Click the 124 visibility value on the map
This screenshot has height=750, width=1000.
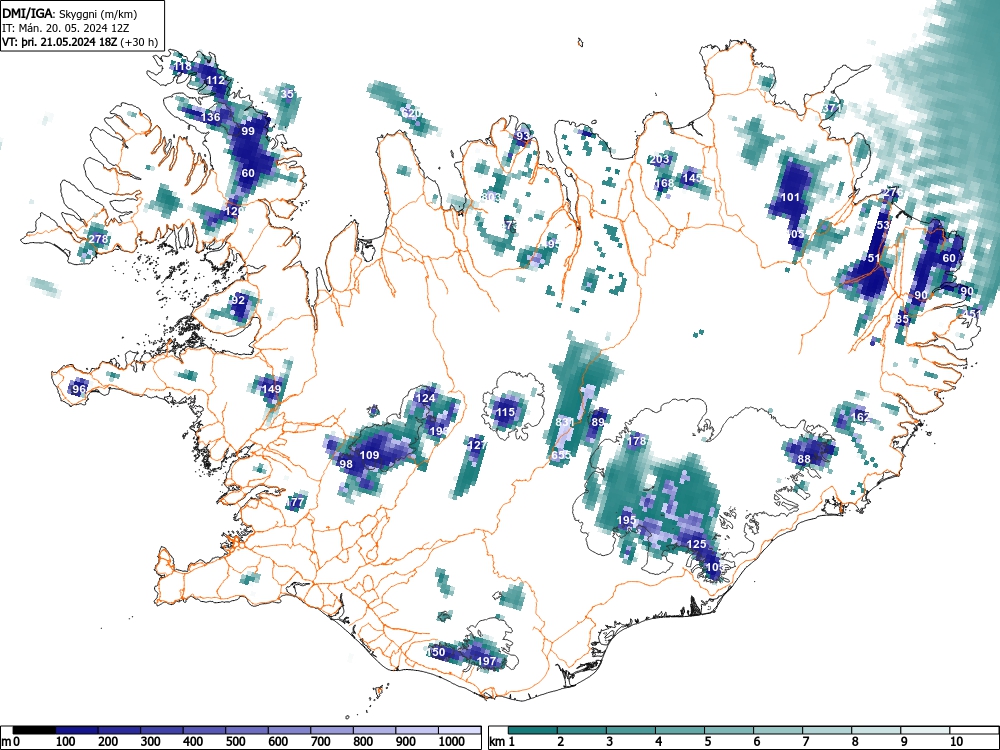click(x=425, y=399)
